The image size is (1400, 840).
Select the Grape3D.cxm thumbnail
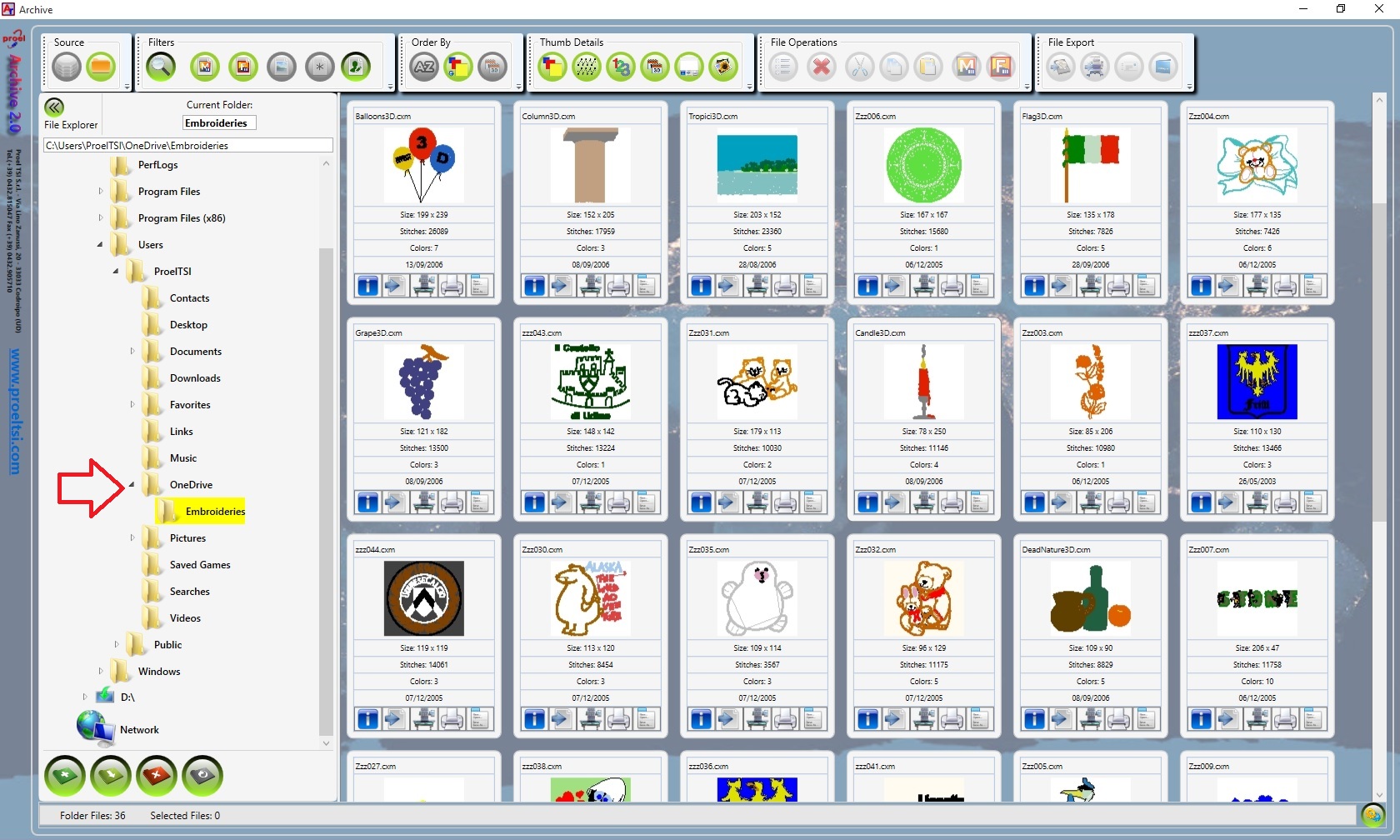tap(424, 382)
